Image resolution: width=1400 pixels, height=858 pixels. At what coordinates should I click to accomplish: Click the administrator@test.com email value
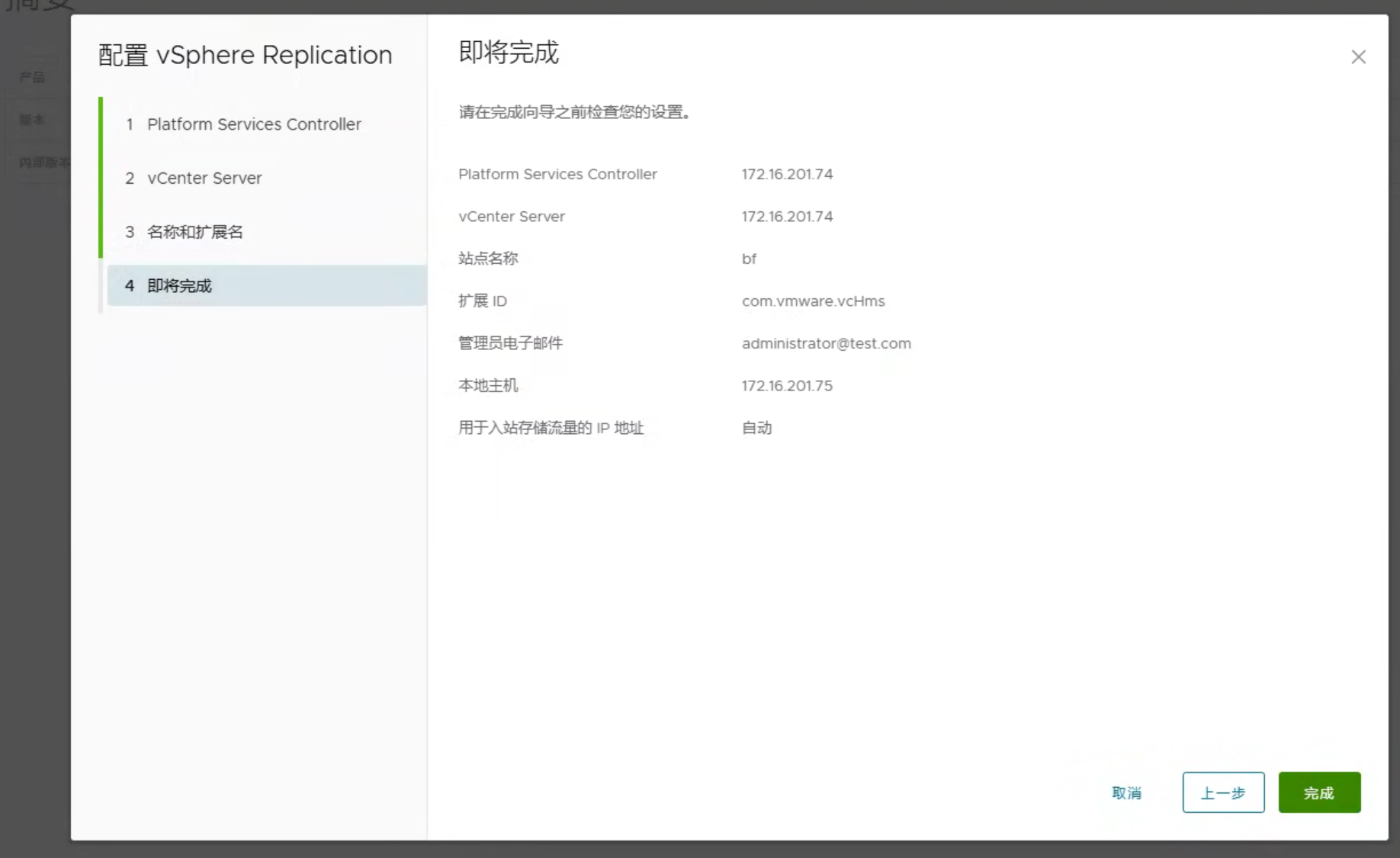pos(826,344)
